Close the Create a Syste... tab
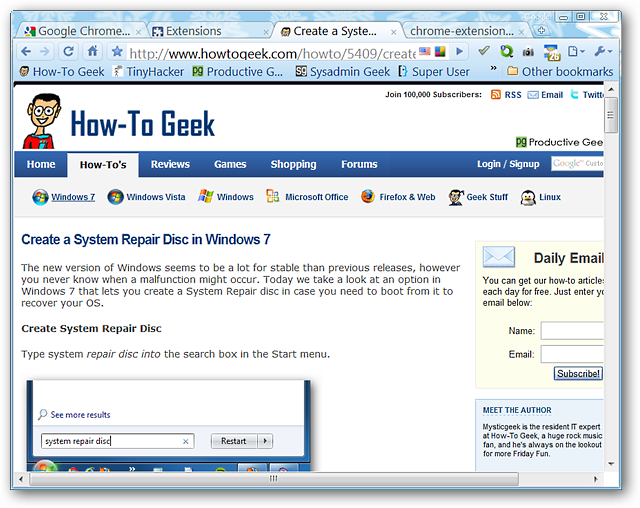The image size is (640, 508). click(x=393, y=32)
